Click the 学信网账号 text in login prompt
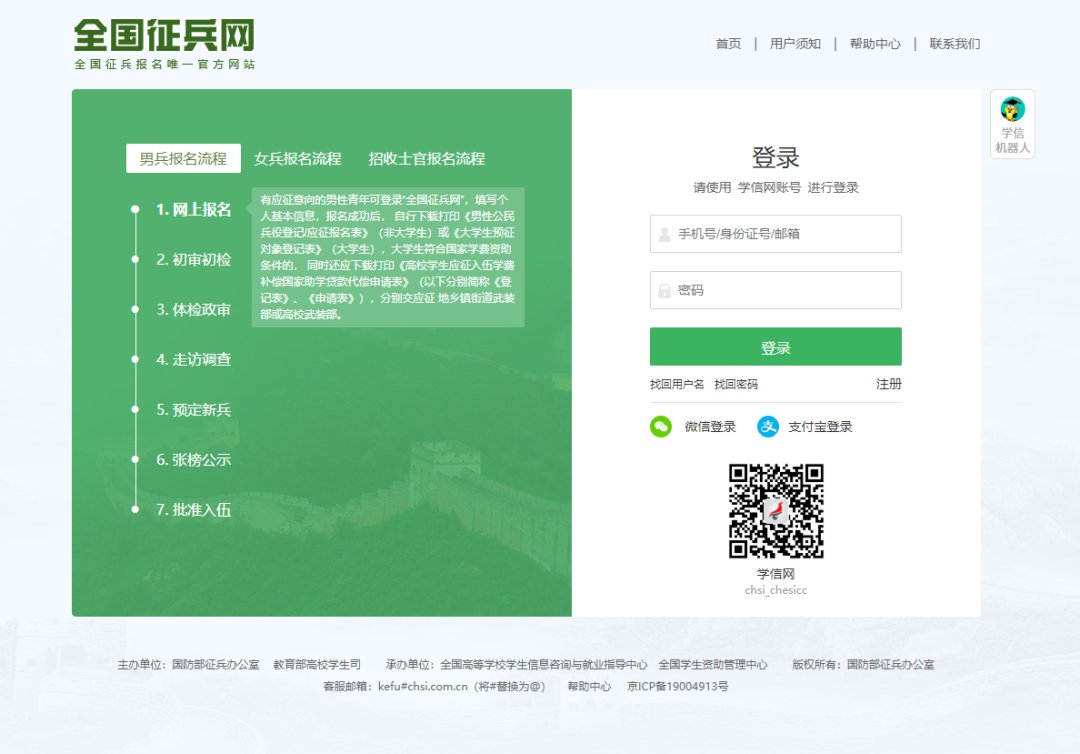The width and height of the screenshot is (1080, 754). tap(769, 187)
